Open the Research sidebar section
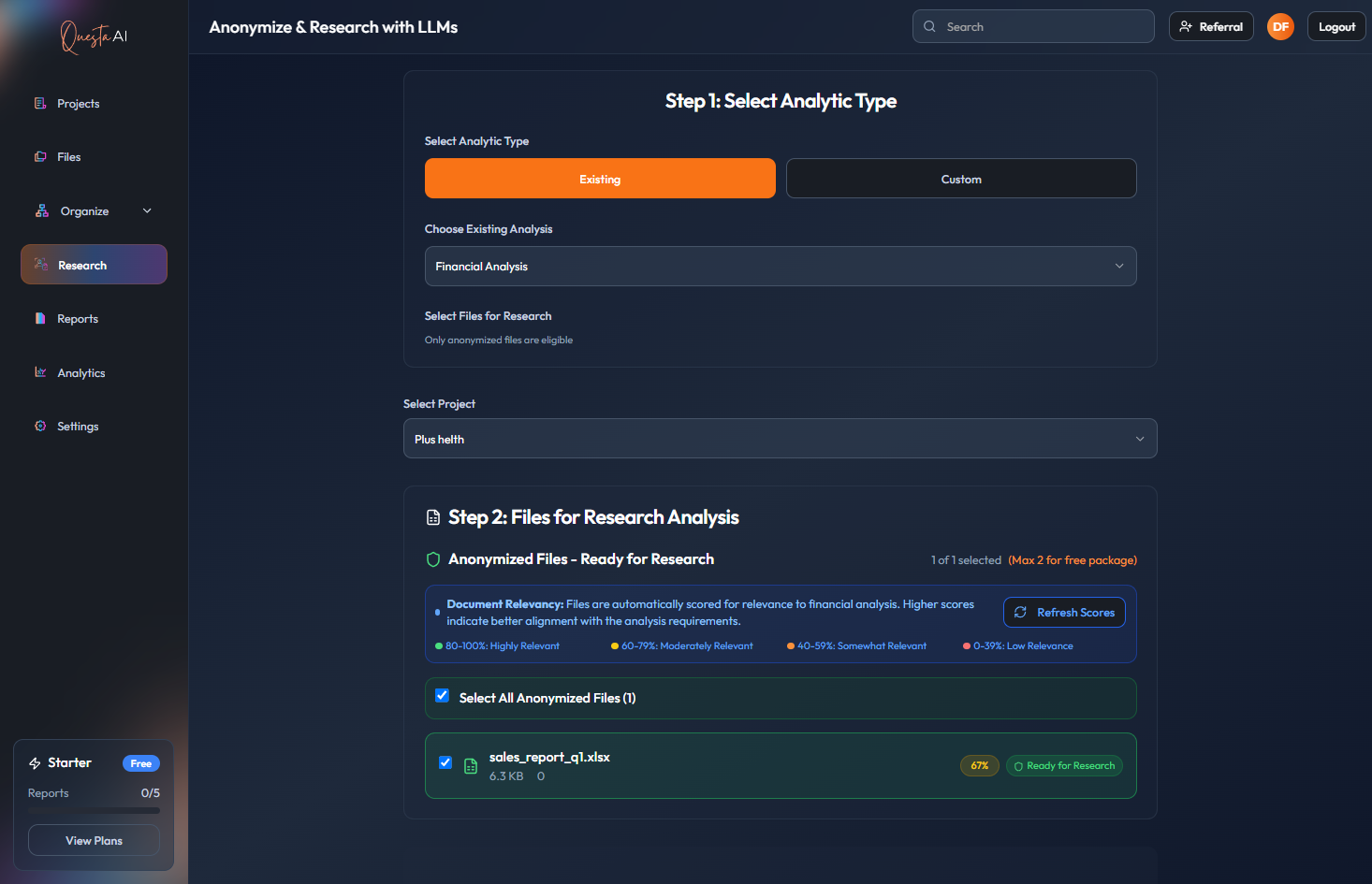Screen dimensions: 1372x884 (x=94, y=265)
